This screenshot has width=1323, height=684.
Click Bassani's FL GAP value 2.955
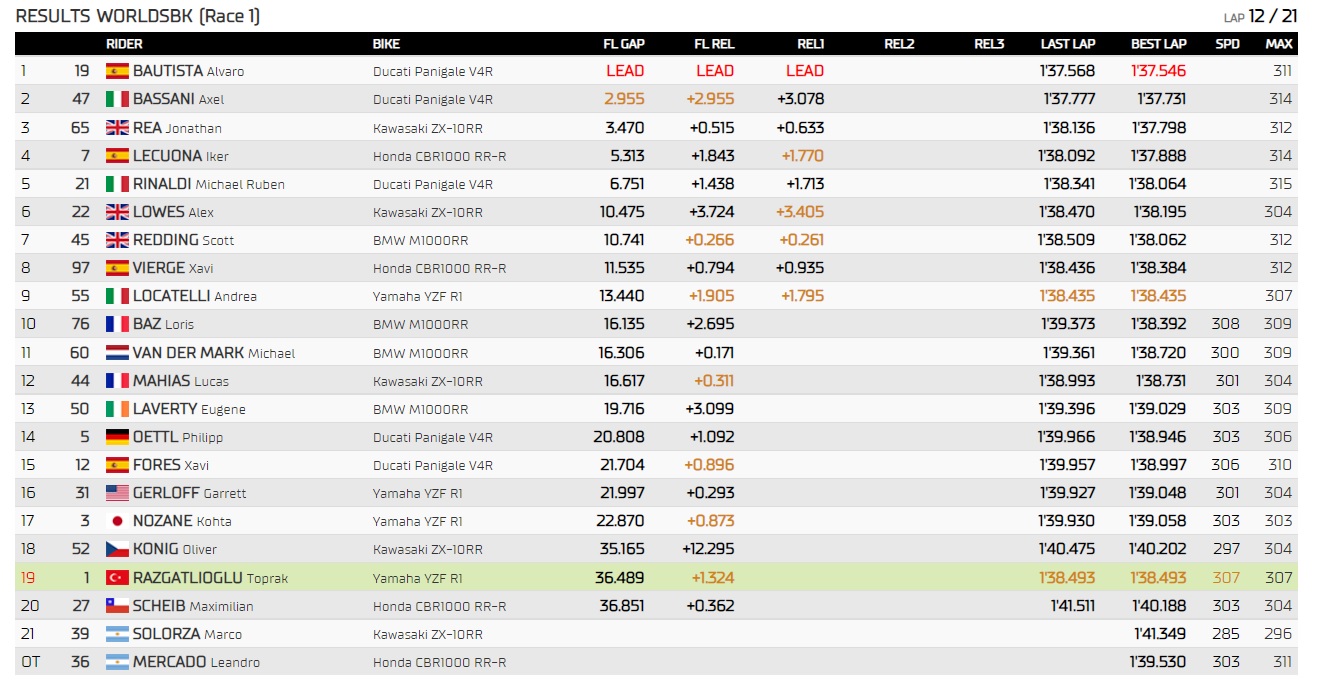coord(624,99)
